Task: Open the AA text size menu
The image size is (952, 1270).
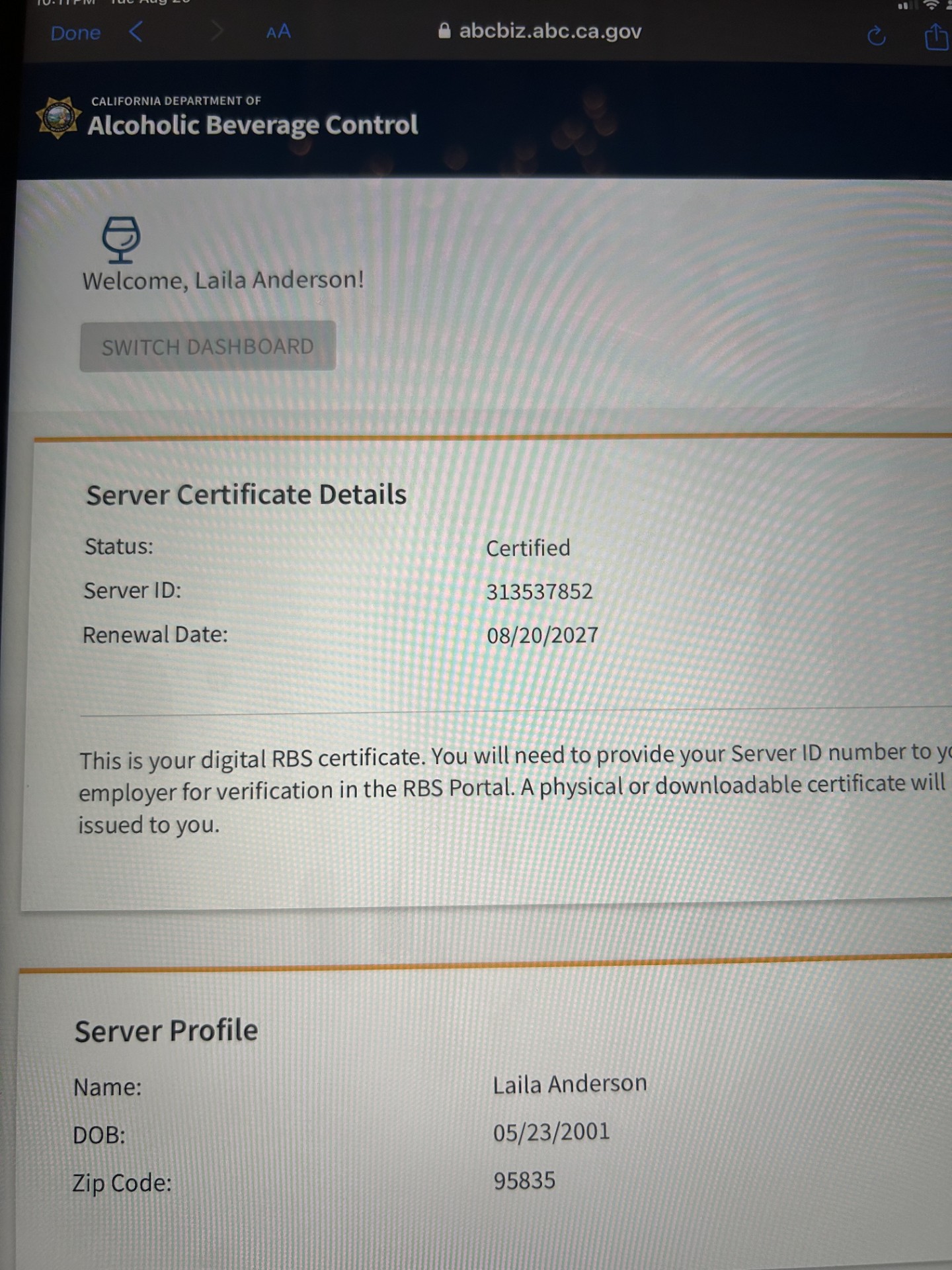Action: coord(278,32)
